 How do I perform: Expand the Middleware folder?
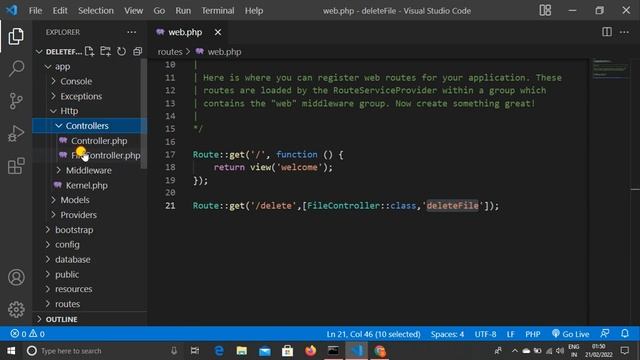tap(88, 170)
